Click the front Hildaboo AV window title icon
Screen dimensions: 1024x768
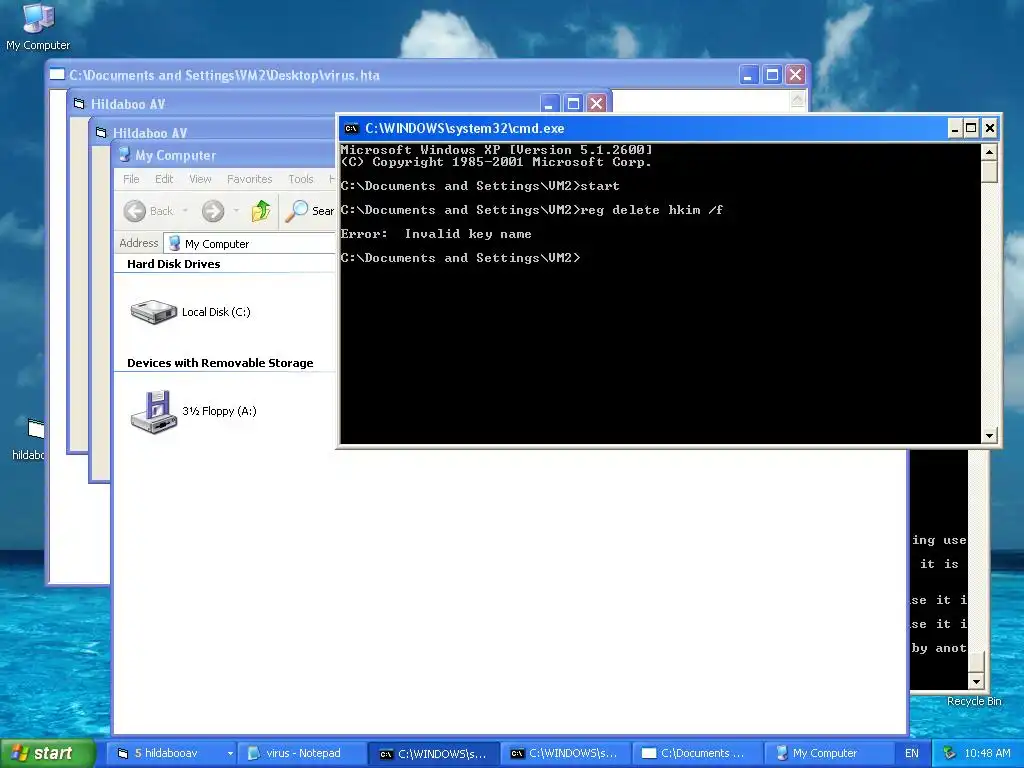click(101, 133)
